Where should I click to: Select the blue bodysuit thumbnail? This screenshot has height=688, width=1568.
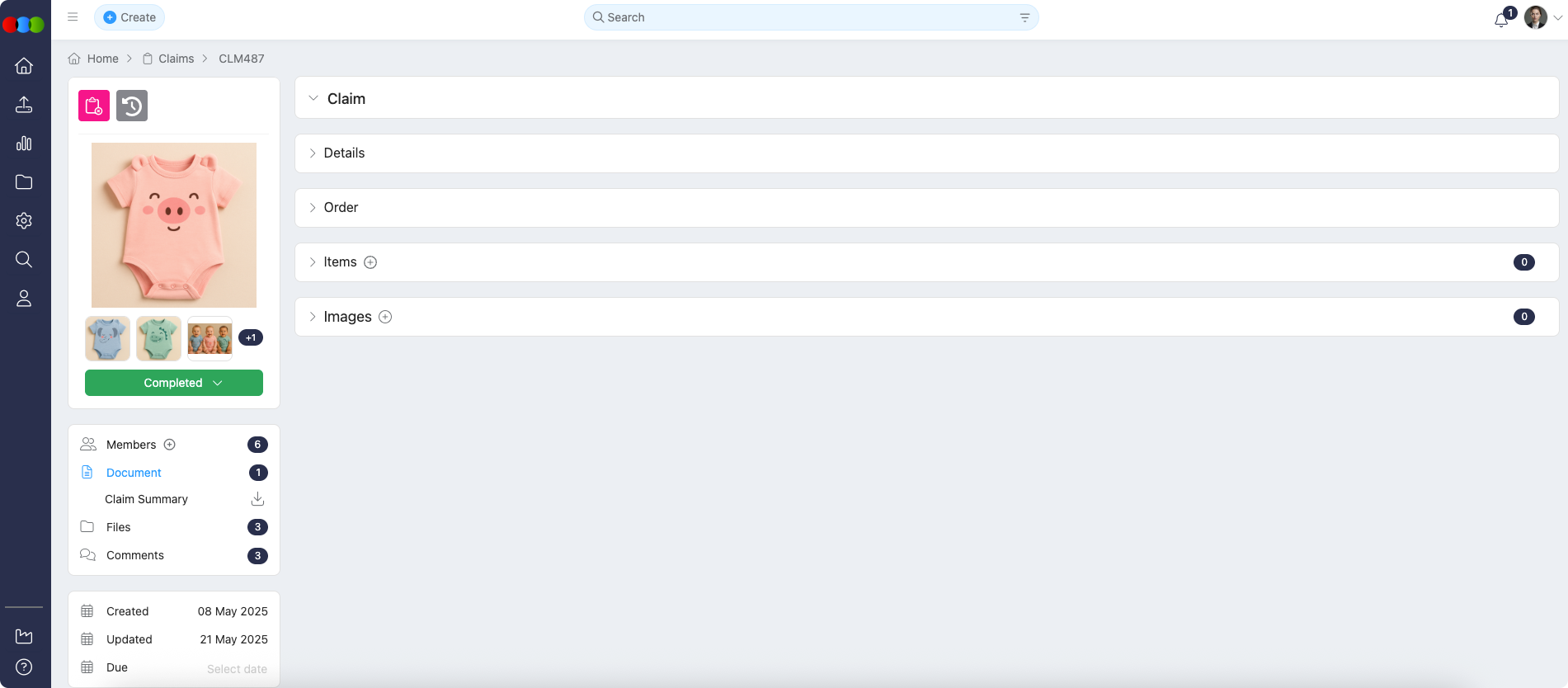pos(108,338)
